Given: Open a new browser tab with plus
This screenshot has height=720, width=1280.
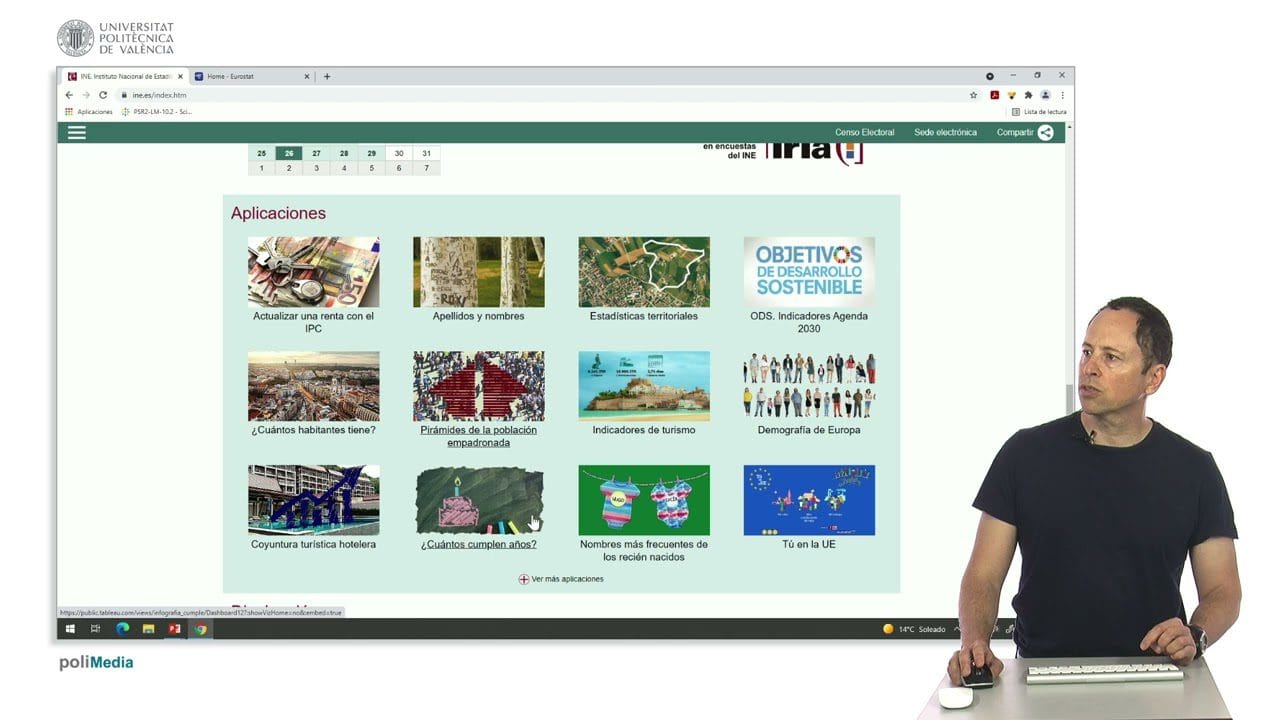Looking at the screenshot, I should click(x=327, y=76).
